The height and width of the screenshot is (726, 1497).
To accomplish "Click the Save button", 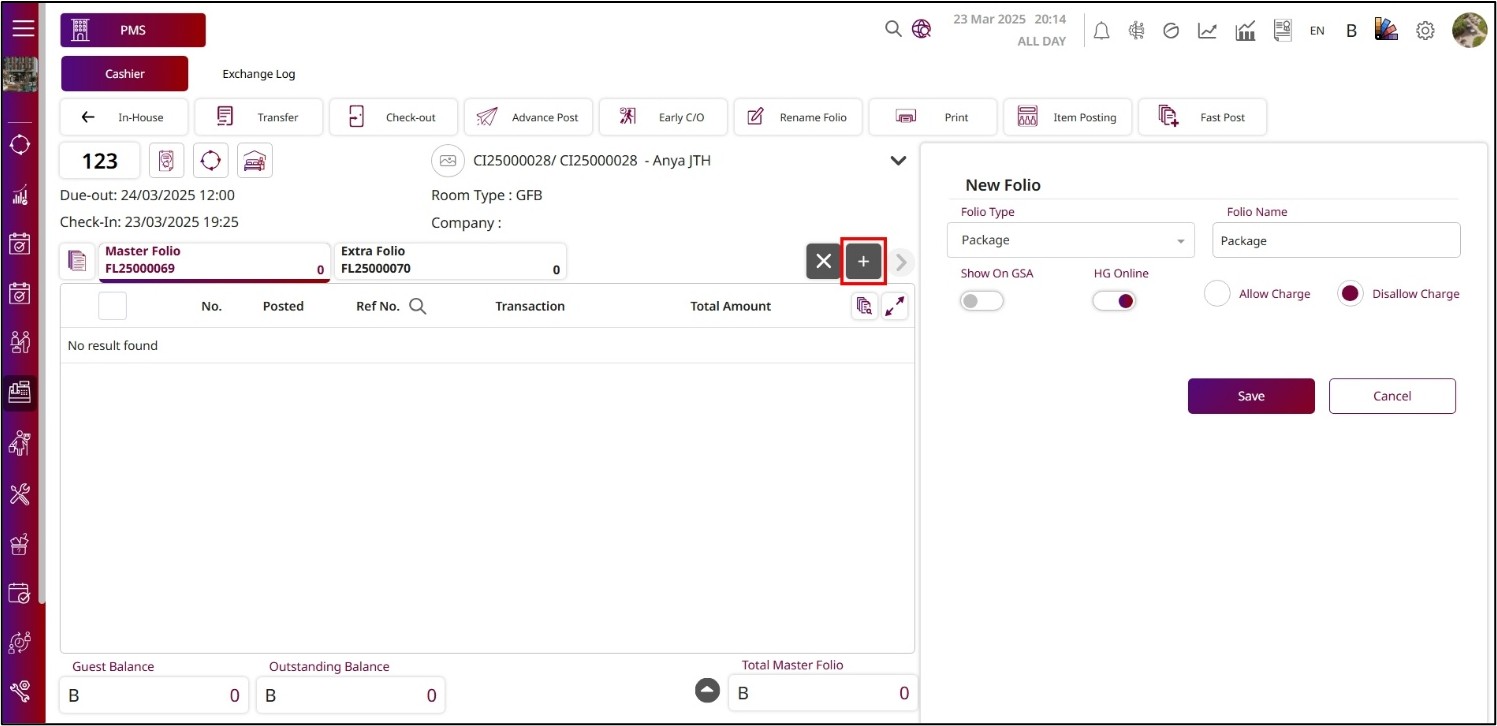I will (1250, 396).
